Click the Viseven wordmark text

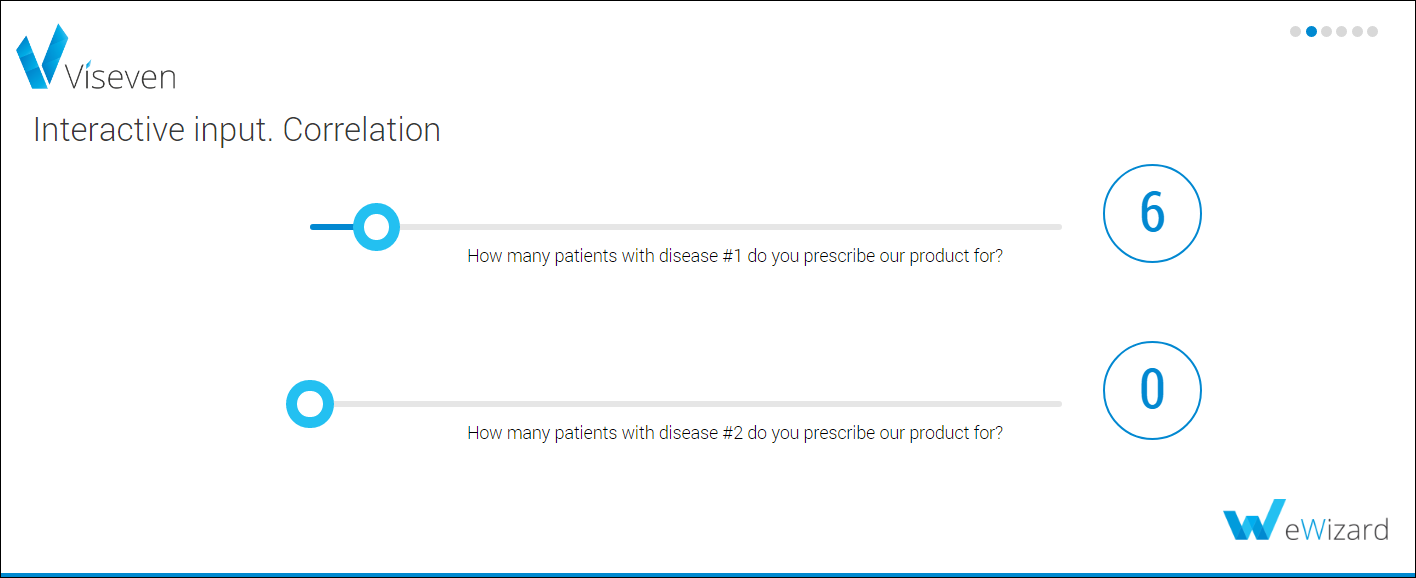120,77
